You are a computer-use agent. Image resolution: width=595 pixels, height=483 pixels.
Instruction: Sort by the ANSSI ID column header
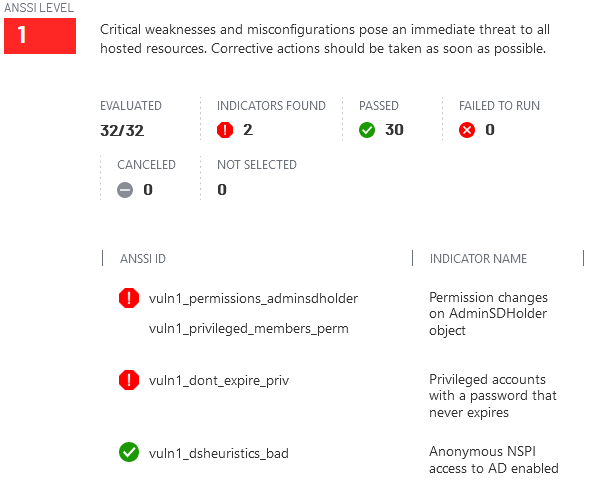pyautogui.click(x=143, y=259)
